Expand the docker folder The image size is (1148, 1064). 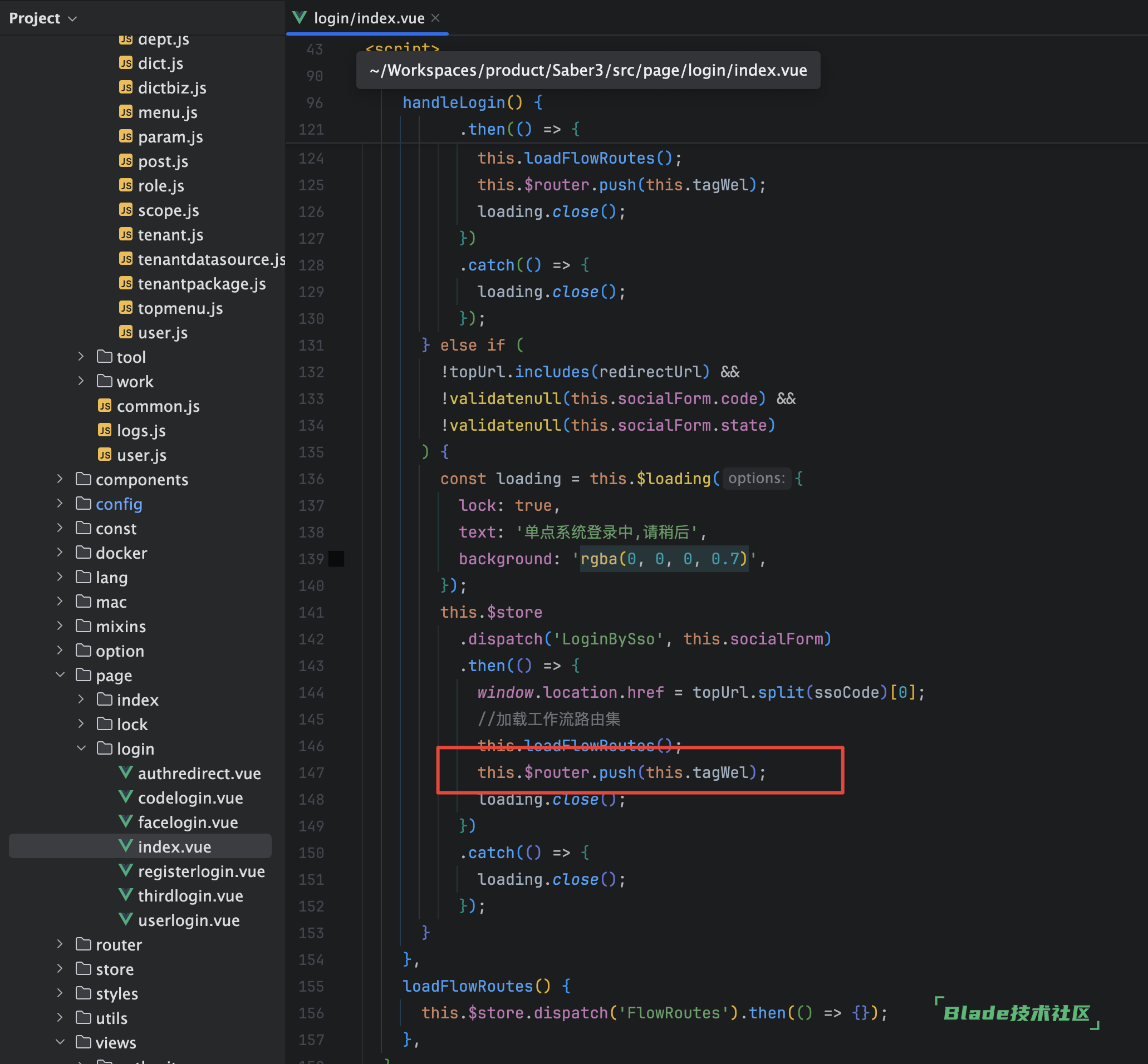(x=60, y=553)
